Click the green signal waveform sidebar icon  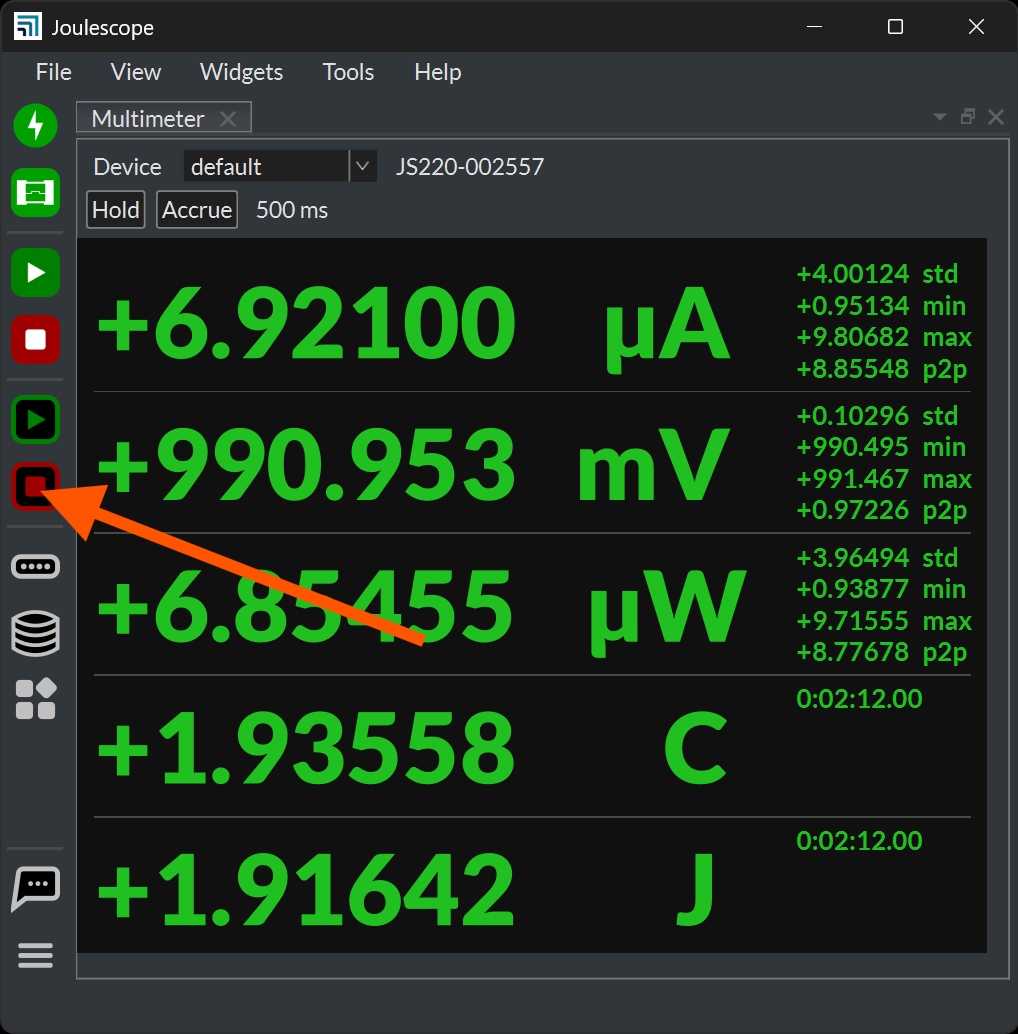[x=36, y=191]
